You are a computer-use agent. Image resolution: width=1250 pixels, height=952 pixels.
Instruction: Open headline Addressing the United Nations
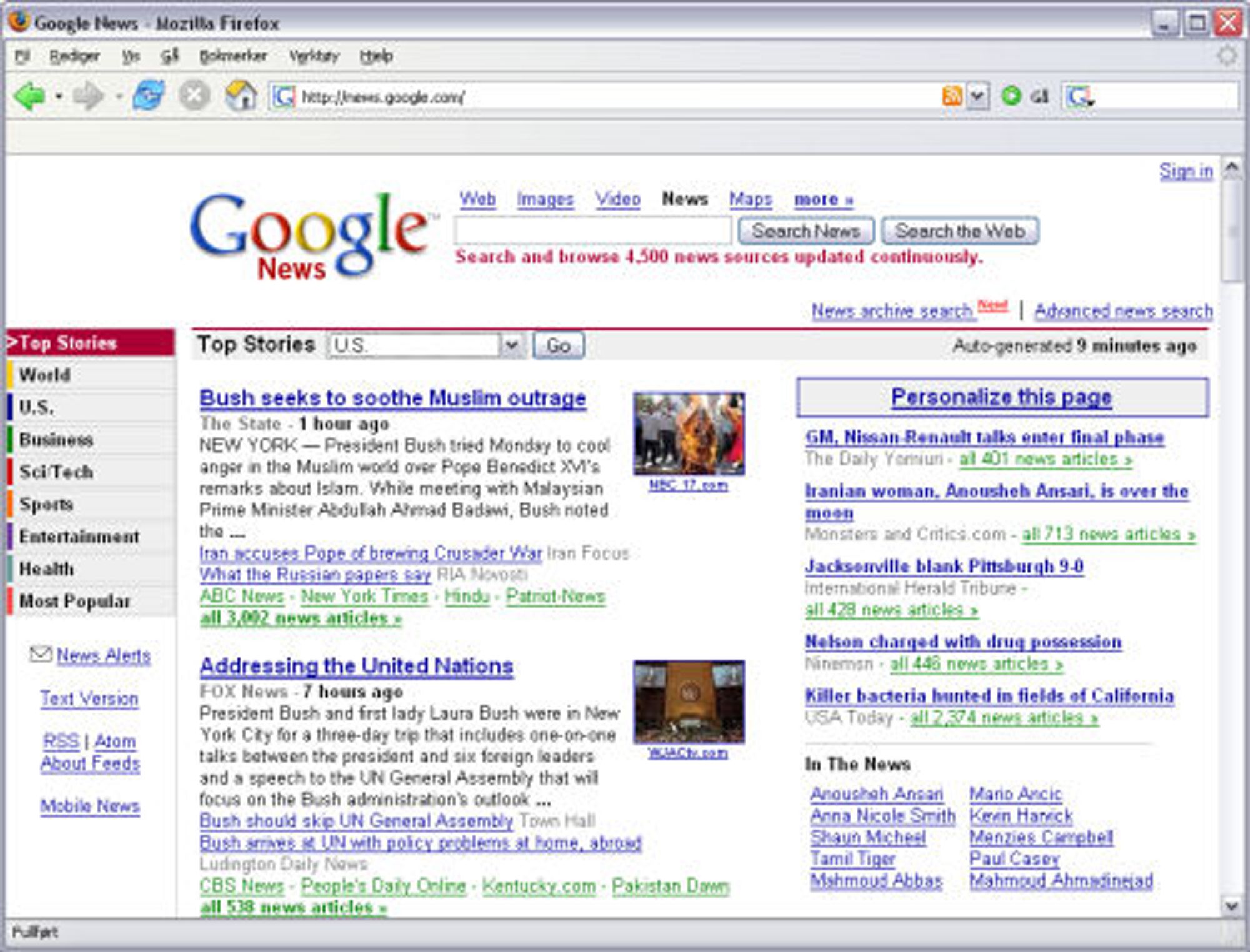tap(356, 667)
